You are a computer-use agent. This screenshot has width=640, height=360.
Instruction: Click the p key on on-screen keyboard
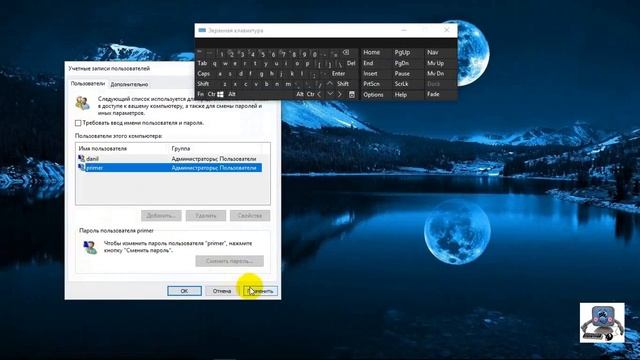(307, 64)
